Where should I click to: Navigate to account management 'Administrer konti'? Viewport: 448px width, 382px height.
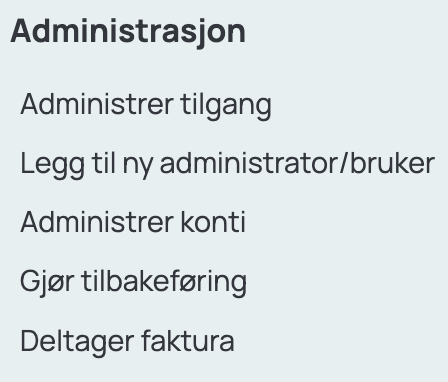click(133, 222)
